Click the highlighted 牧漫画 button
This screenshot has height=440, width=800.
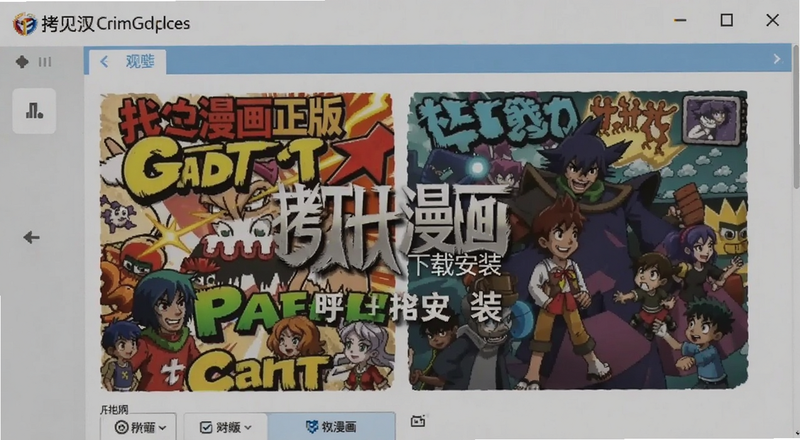(x=331, y=427)
